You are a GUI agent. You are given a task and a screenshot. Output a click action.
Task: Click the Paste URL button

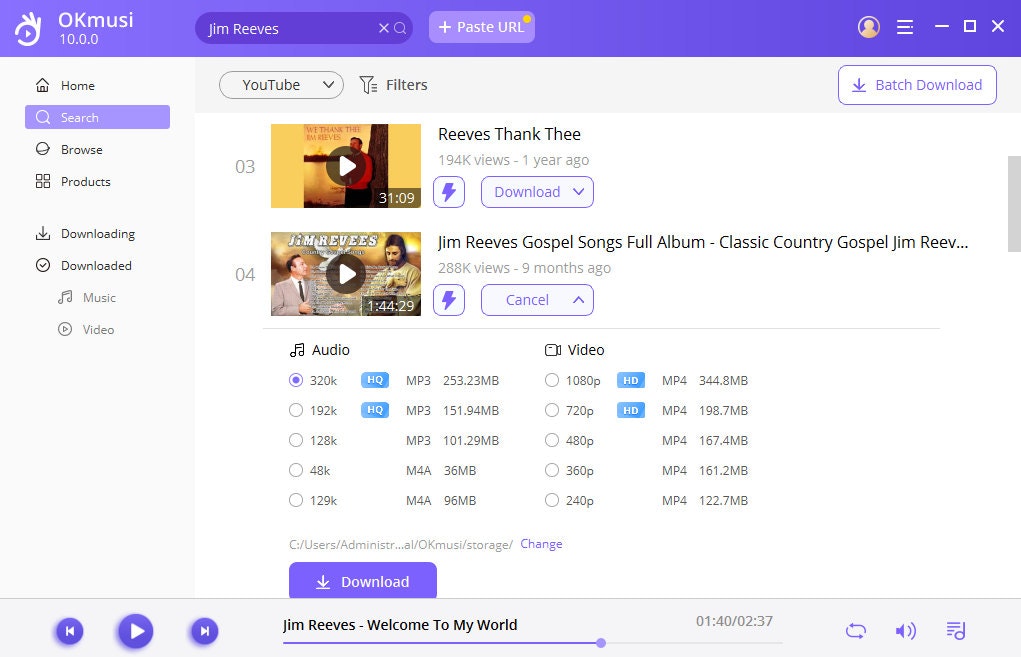(482, 27)
